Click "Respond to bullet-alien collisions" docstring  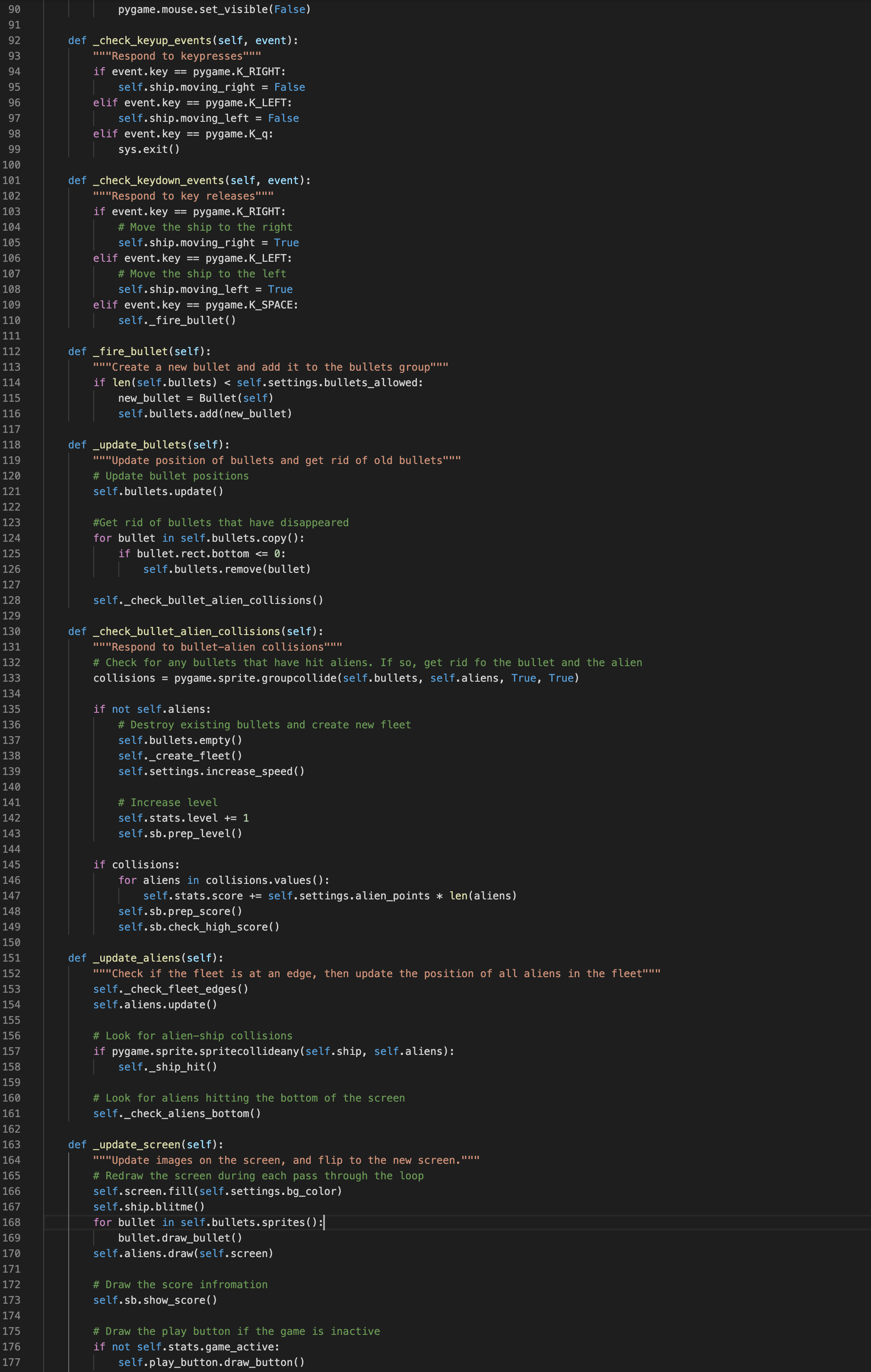pos(218,647)
